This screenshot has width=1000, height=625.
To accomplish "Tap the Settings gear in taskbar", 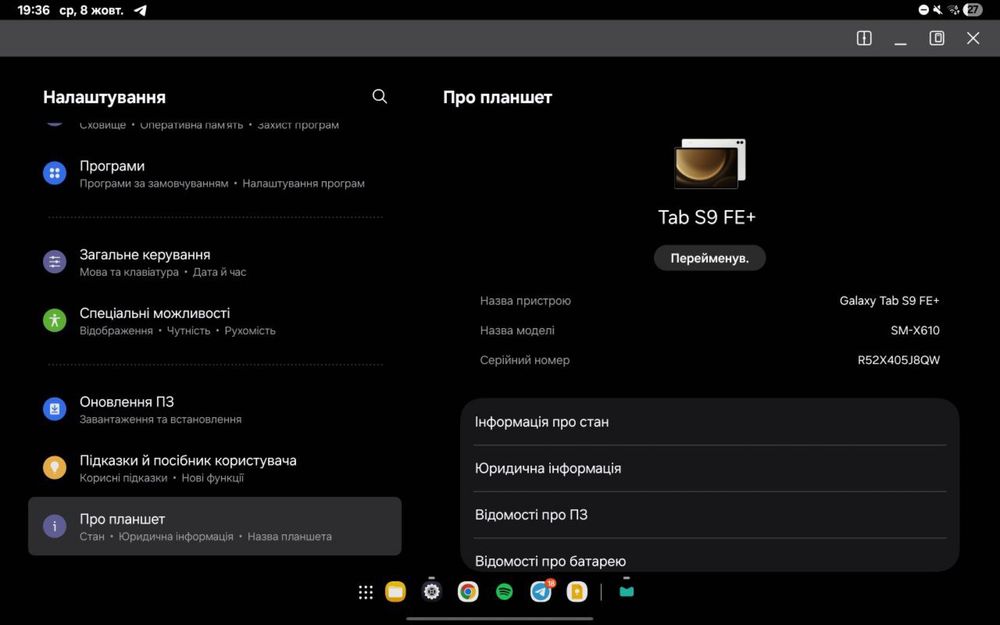I will pos(432,592).
